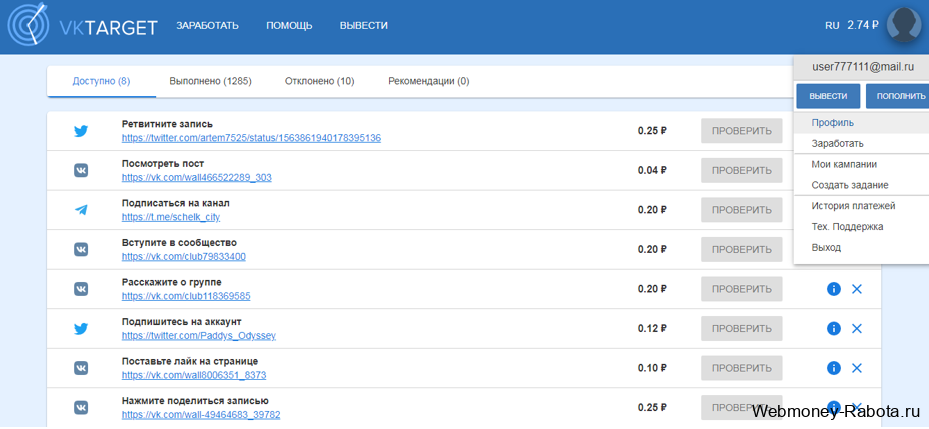Click the 0.10 ₽ reward of Поставьте лайк

tap(652, 368)
